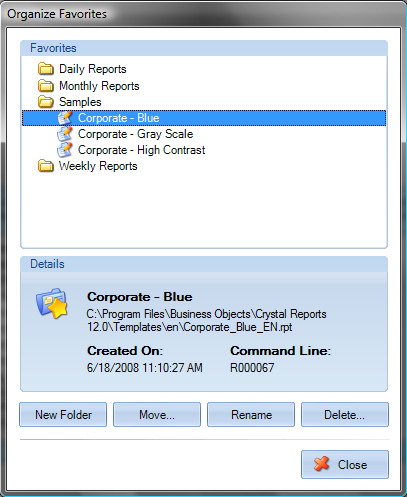Select the Weekly Reports folder
Viewport: 407px width, 497px height.
click(98, 166)
